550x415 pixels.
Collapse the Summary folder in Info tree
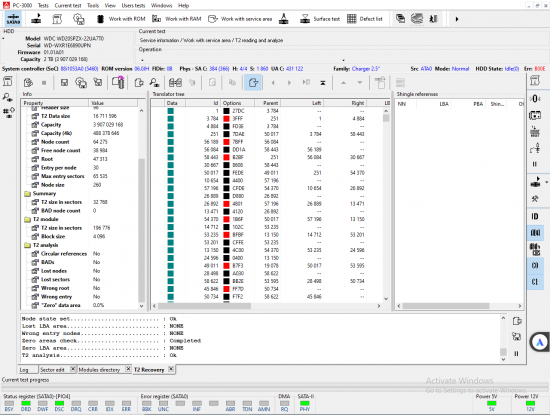(x=27, y=194)
